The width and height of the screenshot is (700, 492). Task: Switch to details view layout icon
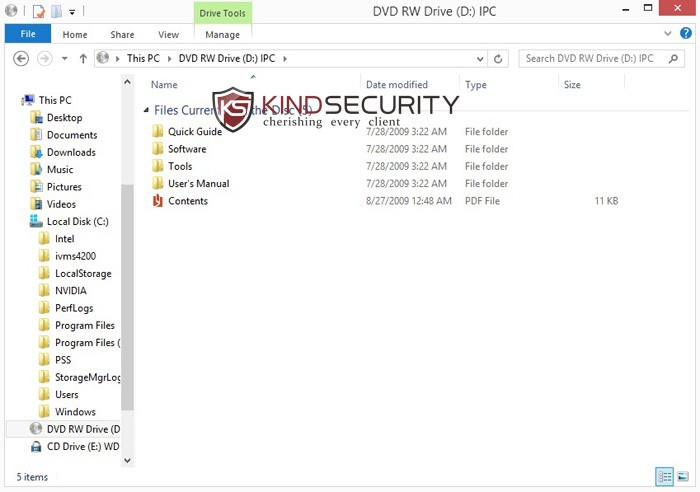[x=664, y=476]
